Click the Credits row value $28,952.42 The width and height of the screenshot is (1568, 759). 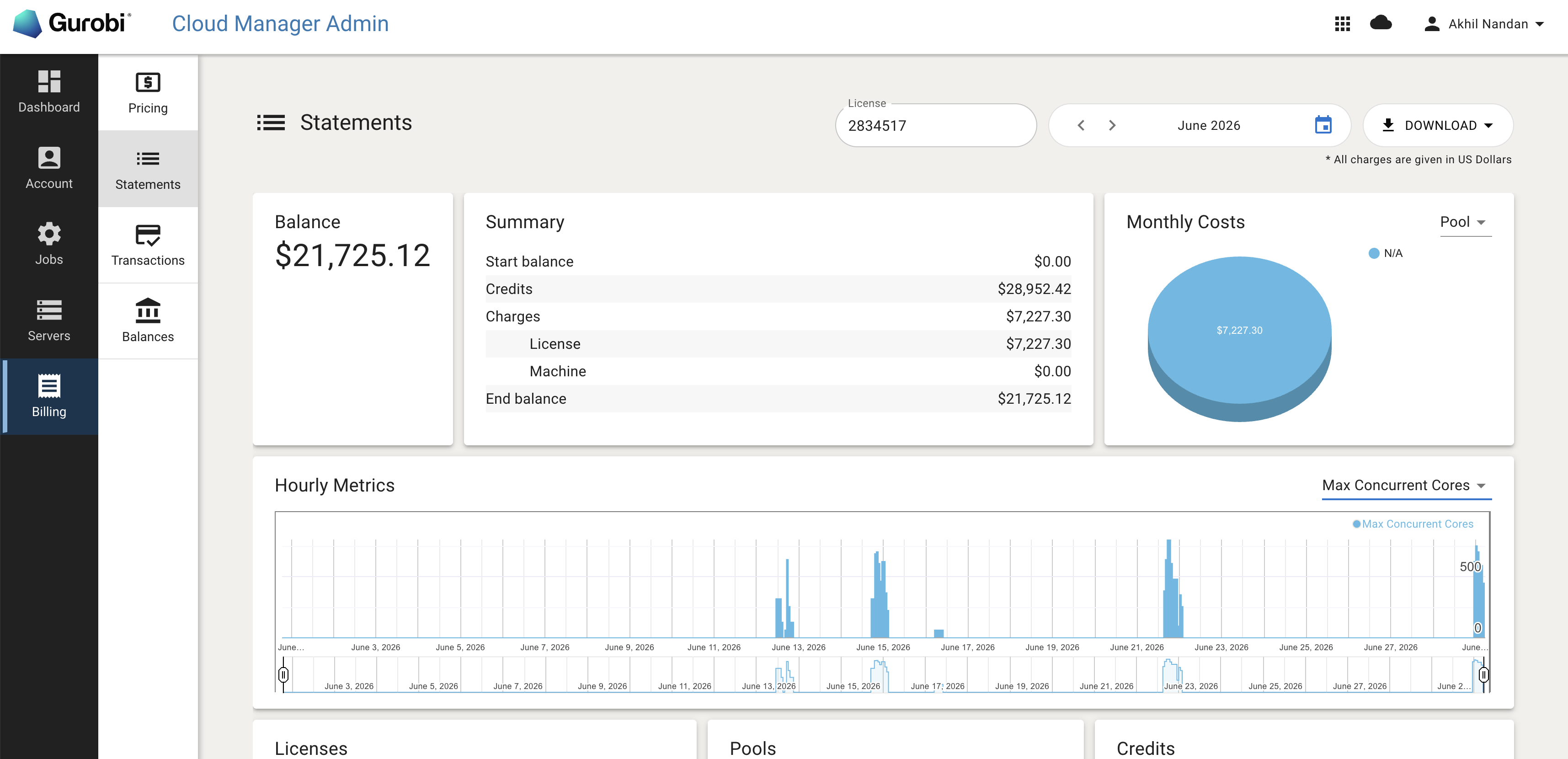pyautogui.click(x=1034, y=289)
